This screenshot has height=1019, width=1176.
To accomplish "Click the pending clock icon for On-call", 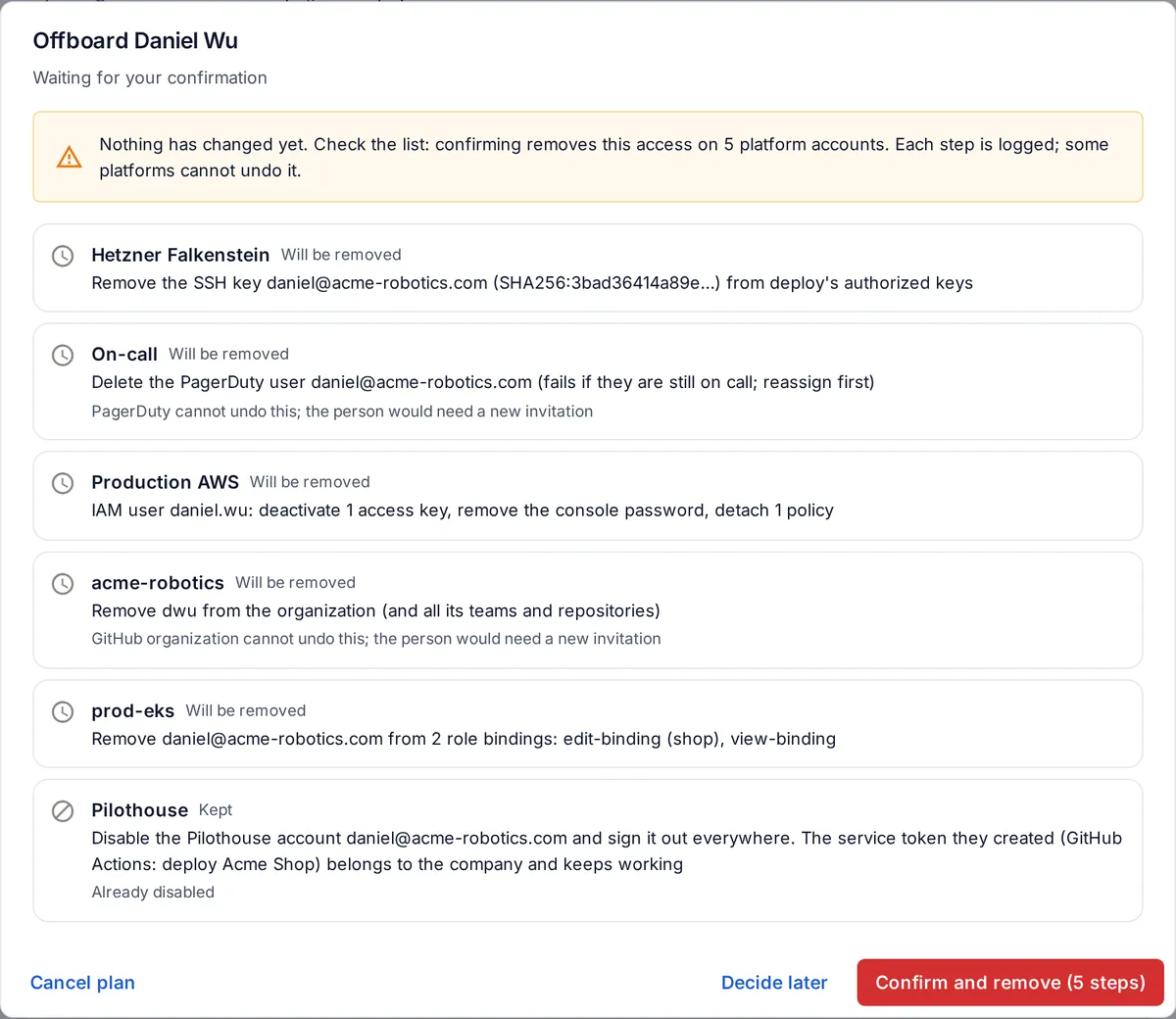I will tap(63, 355).
